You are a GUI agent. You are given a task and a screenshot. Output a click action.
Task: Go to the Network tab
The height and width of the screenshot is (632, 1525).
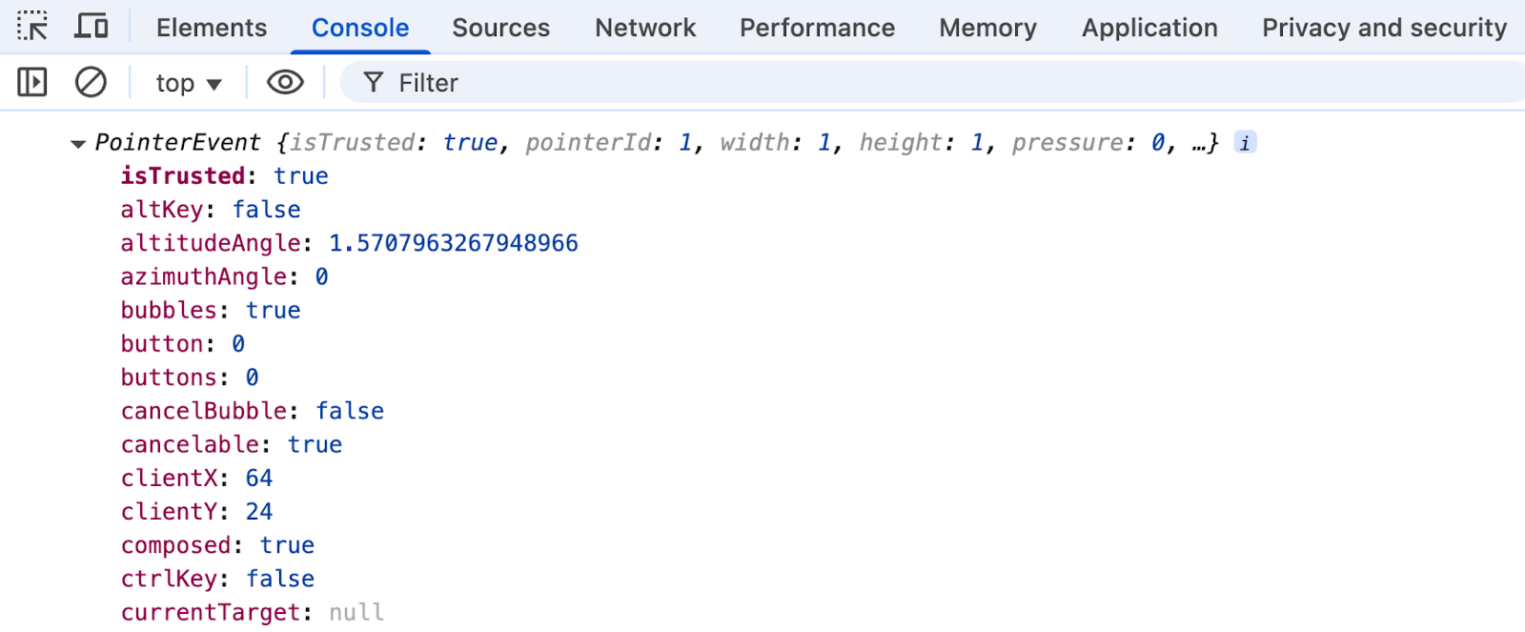[x=645, y=28]
